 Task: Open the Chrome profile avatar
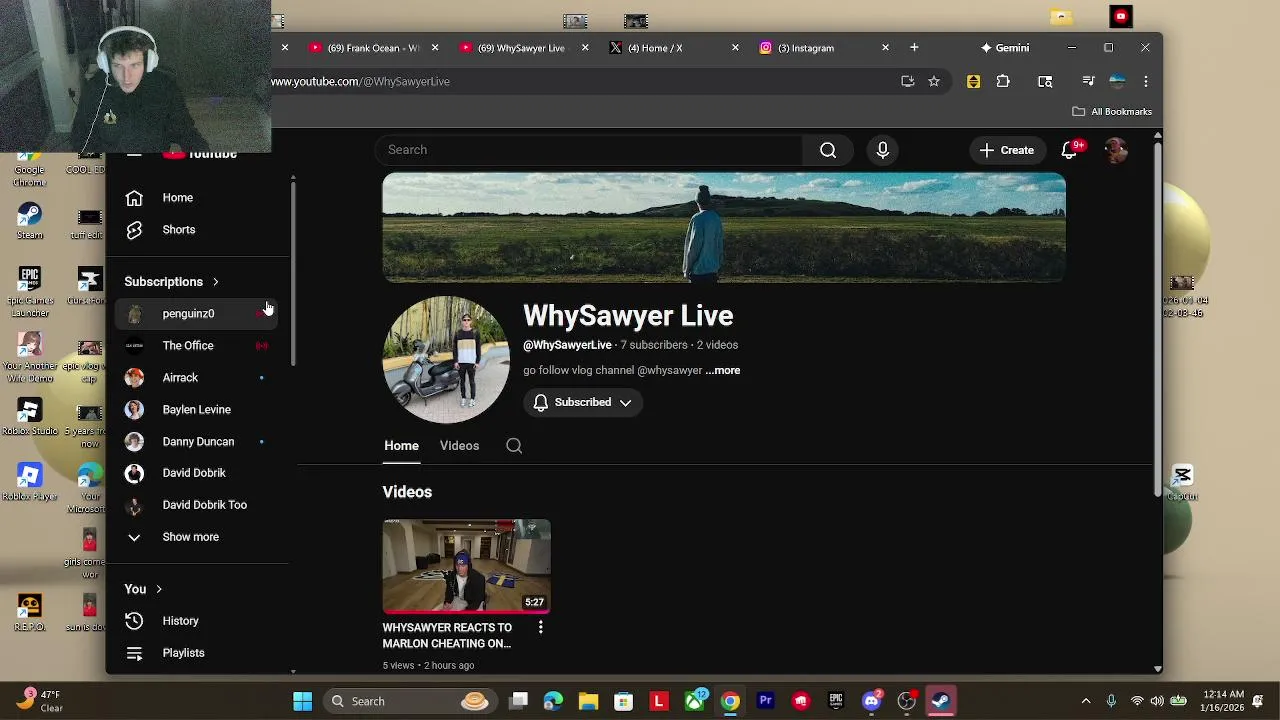(1118, 81)
